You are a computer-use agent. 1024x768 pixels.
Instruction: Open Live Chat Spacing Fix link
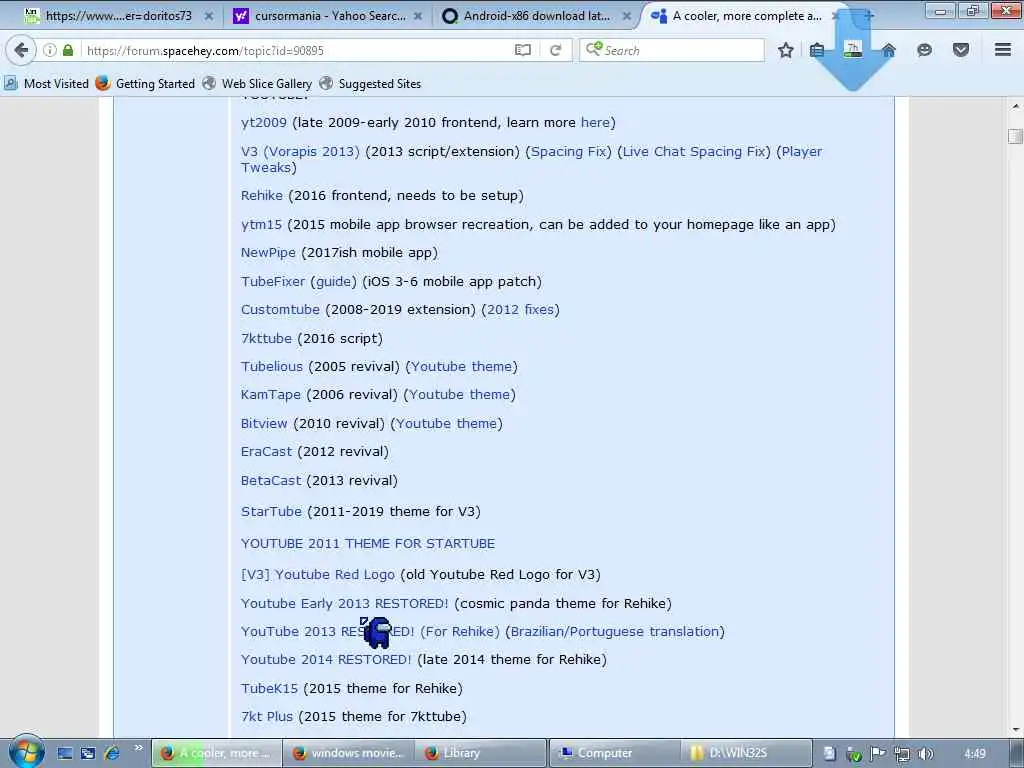(694, 152)
